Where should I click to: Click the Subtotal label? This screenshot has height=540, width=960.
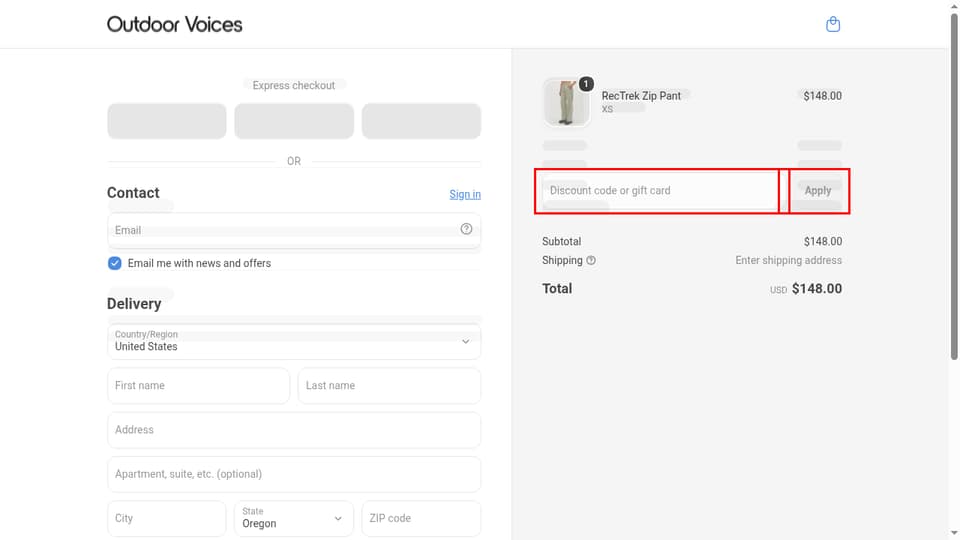pos(561,241)
